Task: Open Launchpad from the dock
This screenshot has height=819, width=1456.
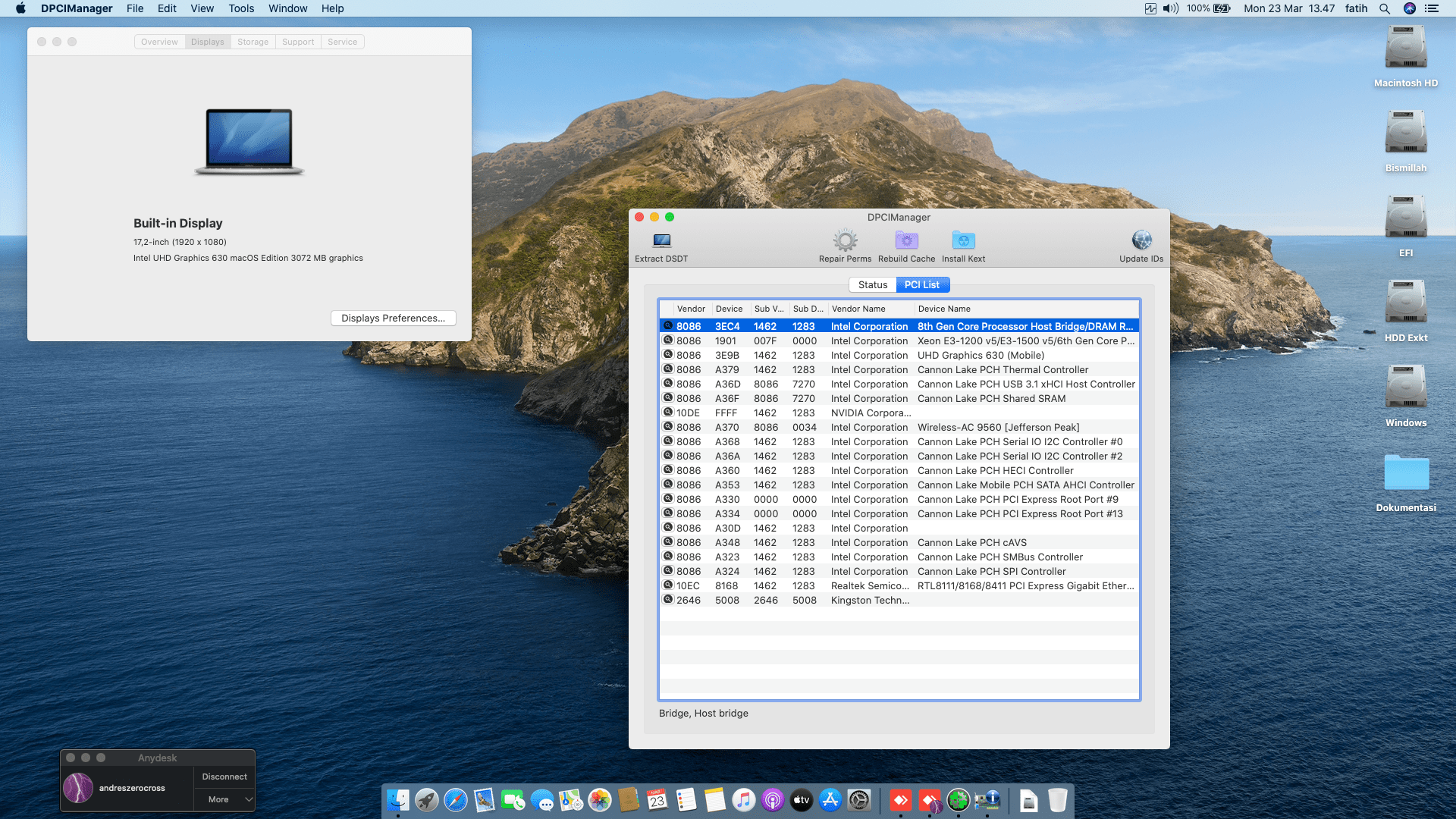Action: (427, 800)
